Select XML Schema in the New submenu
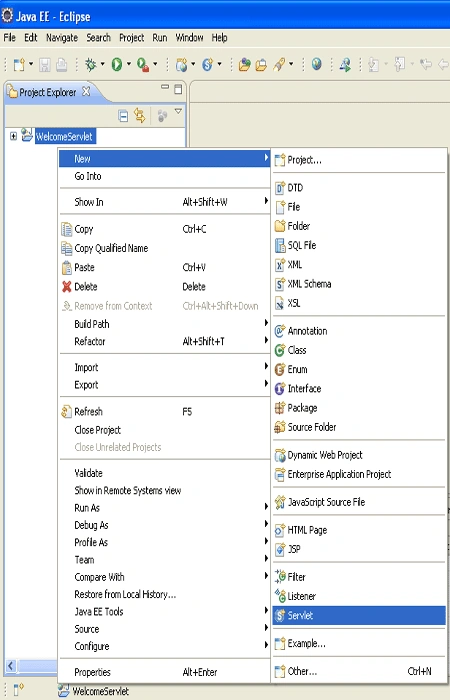This screenshot has width=450, height=700. [x=358, y=284]
